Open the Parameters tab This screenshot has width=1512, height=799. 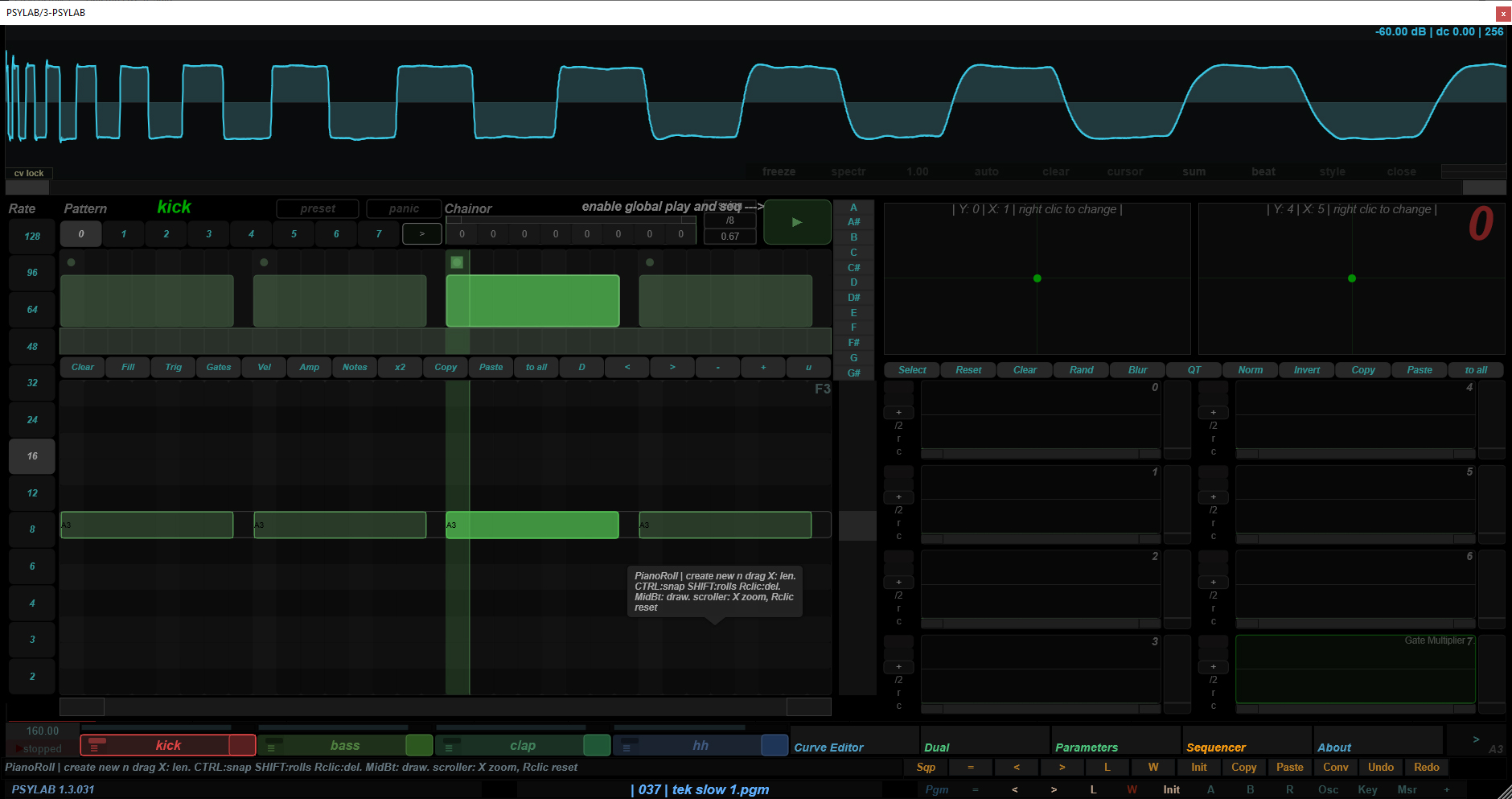[1086, 748]
